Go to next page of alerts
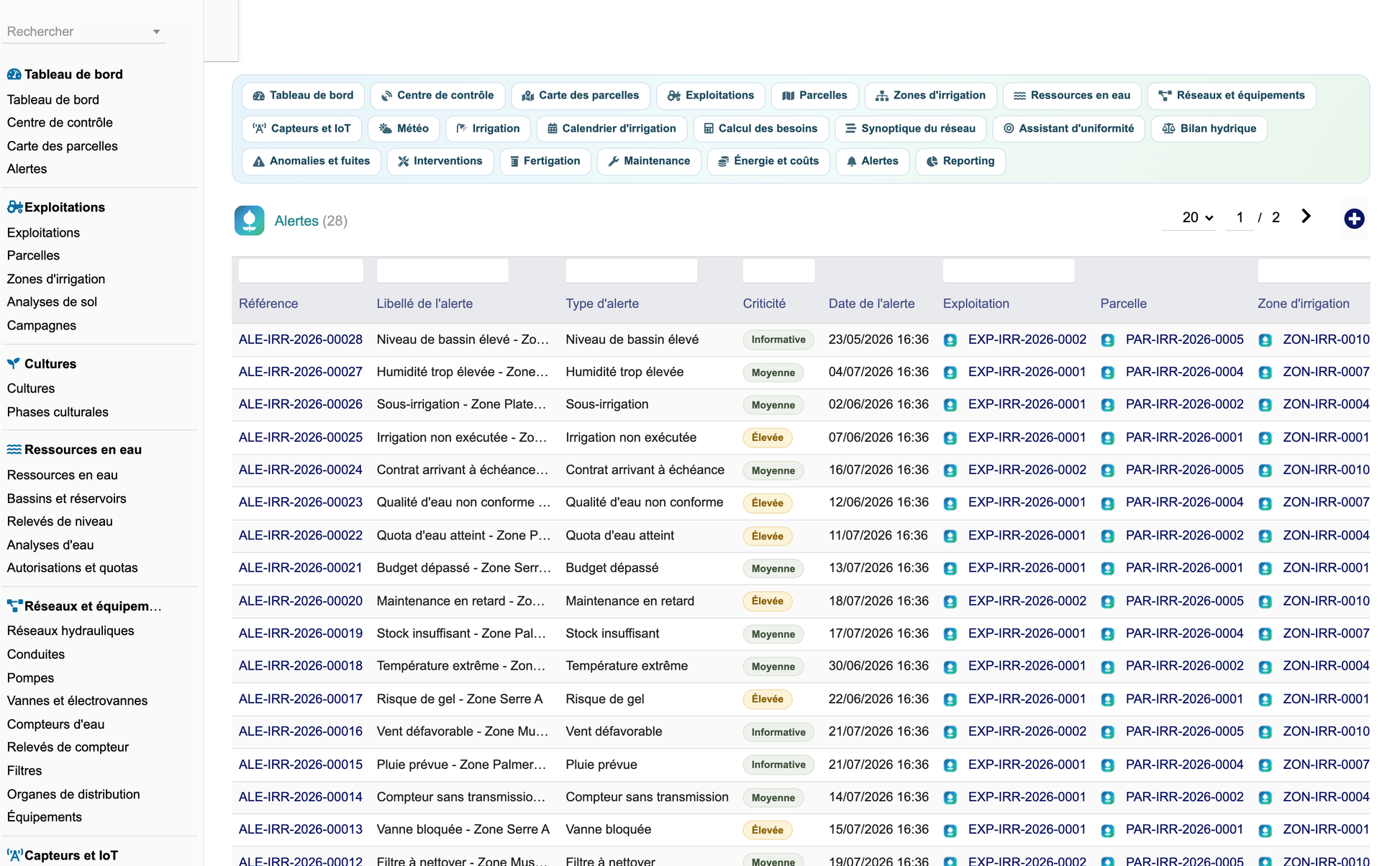Image resolution: width=1400 pixels, height=866 pixels. (x=1306, y=216)
